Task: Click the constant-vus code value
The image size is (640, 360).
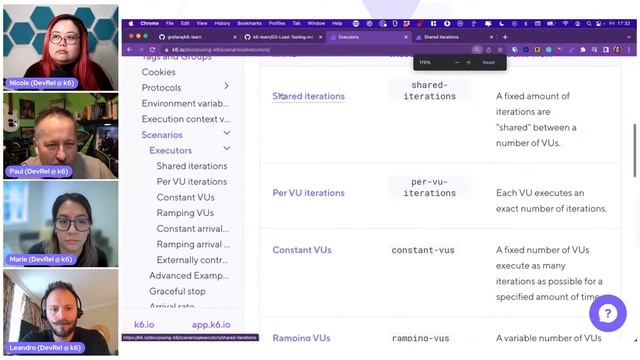Action: pos(423,250)
